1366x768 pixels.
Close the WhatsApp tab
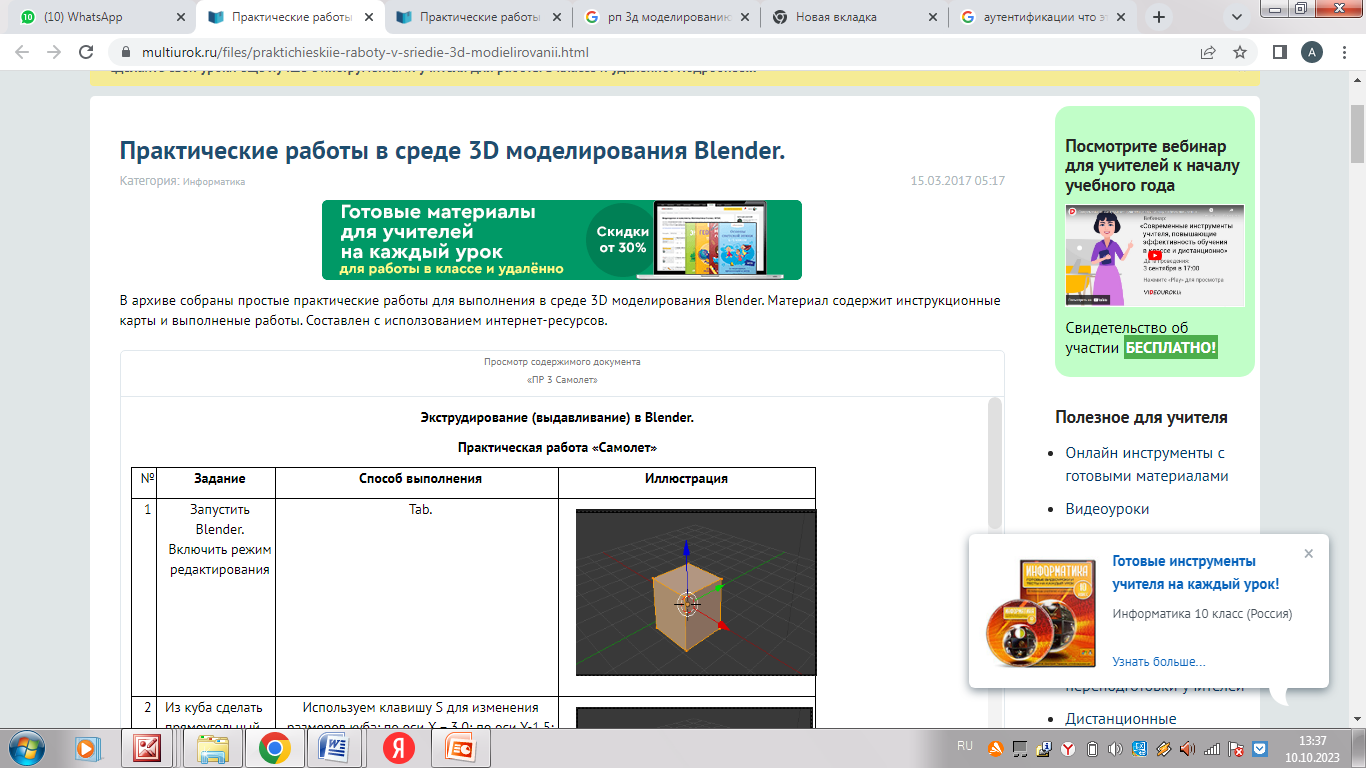point(180,17)
